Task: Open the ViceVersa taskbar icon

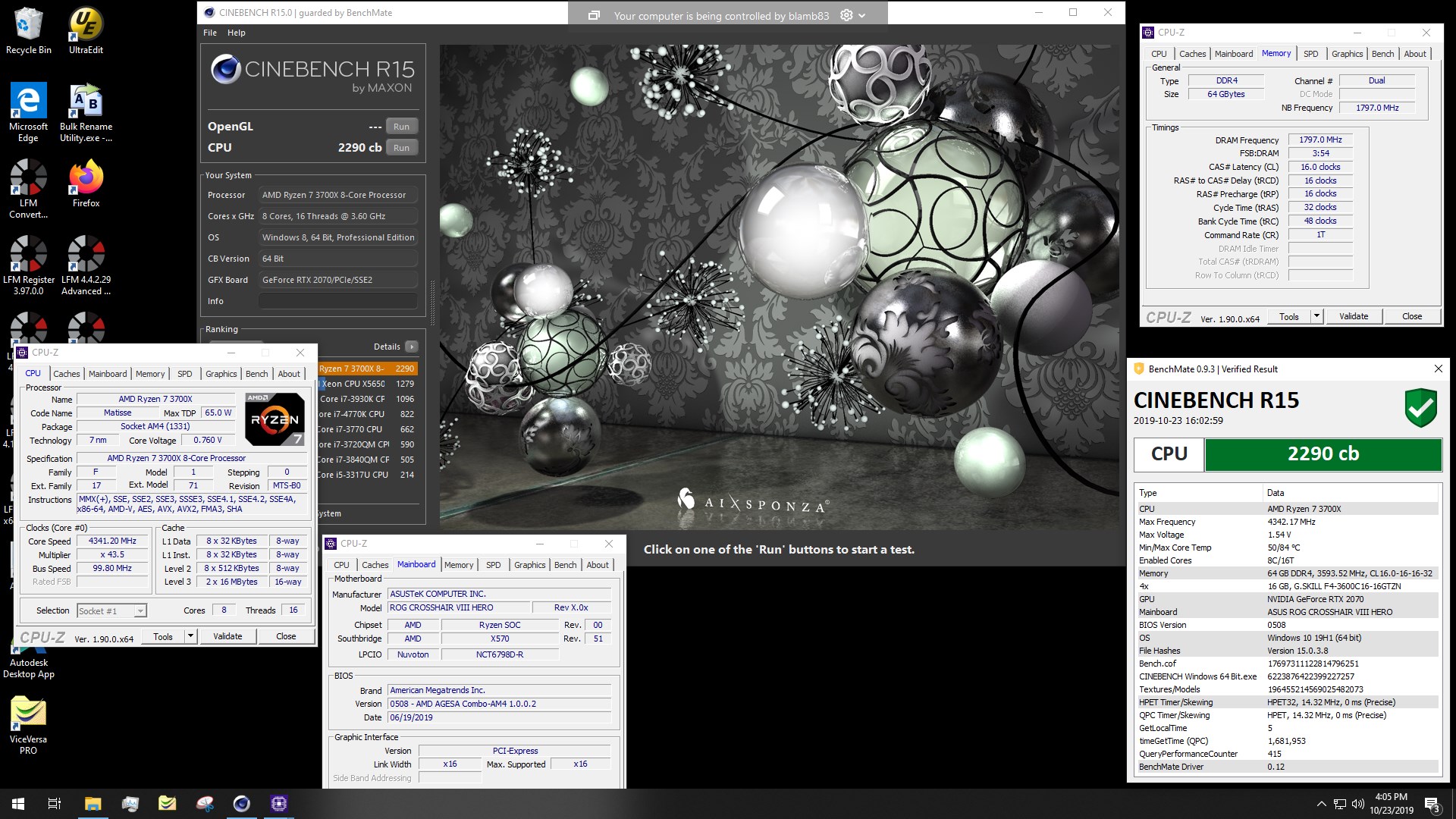Action: coord(167,804)
